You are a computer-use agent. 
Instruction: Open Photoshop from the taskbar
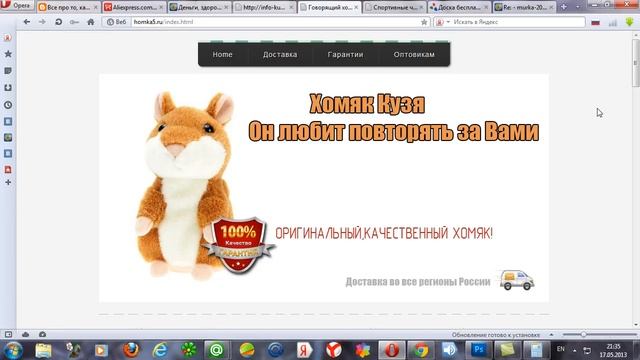coord(478,350)
